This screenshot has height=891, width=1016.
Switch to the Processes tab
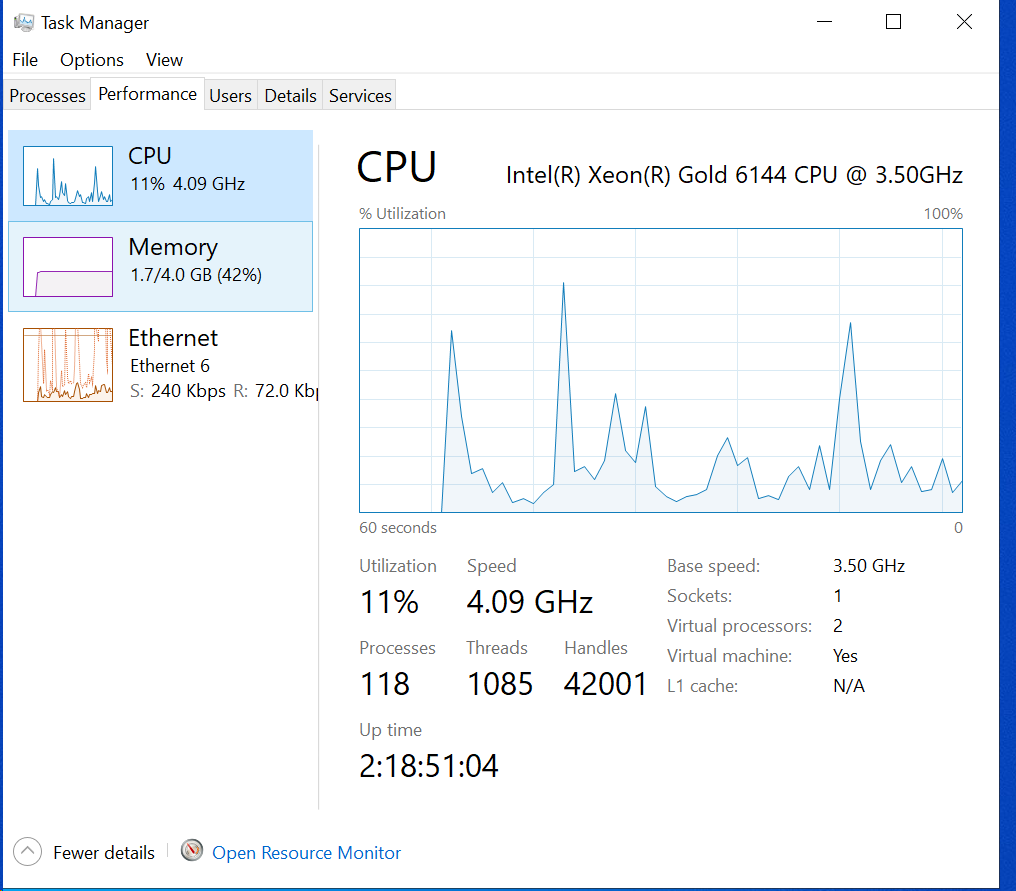click(x=47, y=95)
